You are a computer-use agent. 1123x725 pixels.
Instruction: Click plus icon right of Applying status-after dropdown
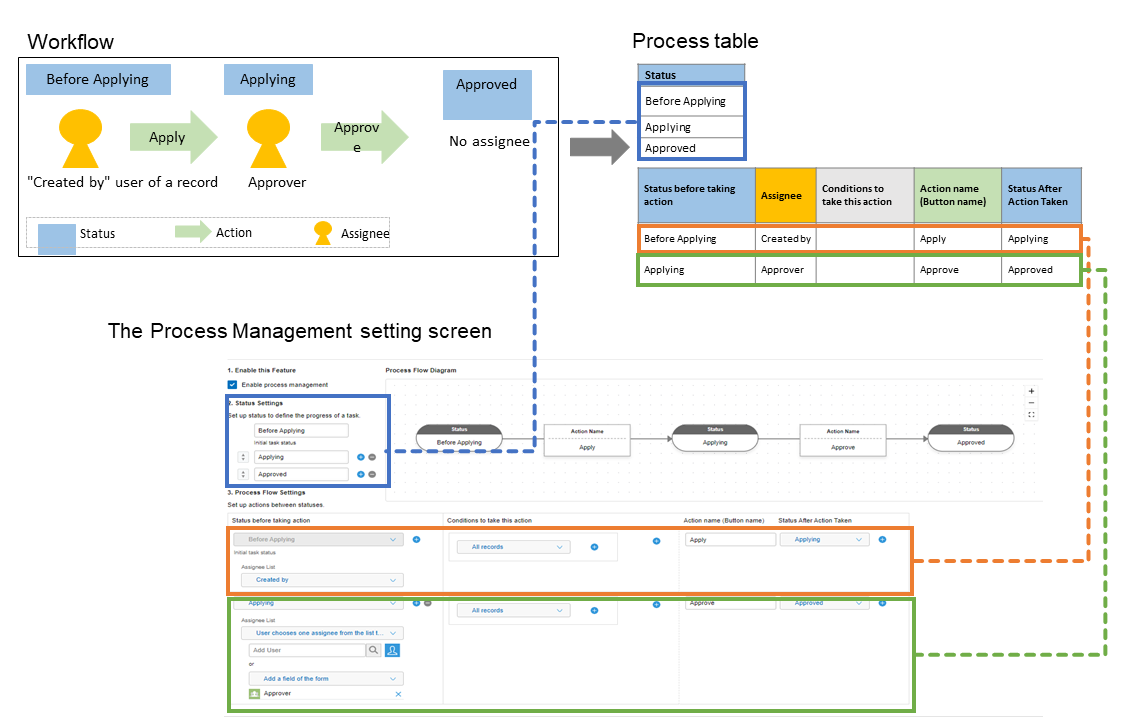pyautogui.click(x=882, y=539)
